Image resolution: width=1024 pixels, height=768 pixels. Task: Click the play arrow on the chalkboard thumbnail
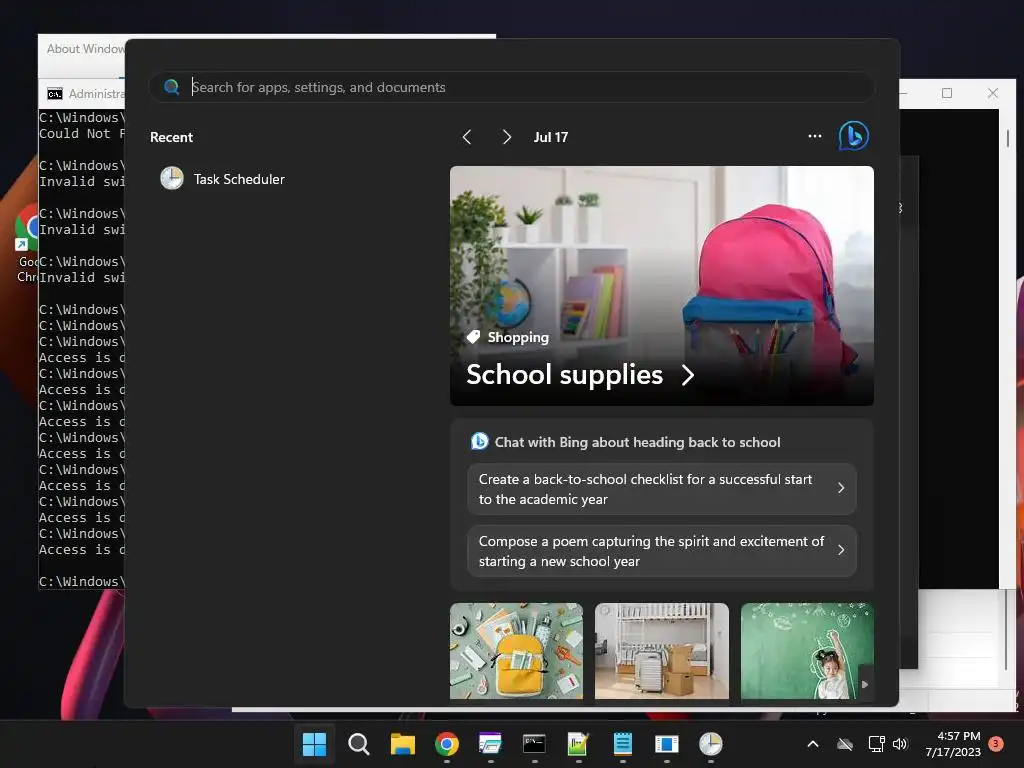[x=865, y=684]
